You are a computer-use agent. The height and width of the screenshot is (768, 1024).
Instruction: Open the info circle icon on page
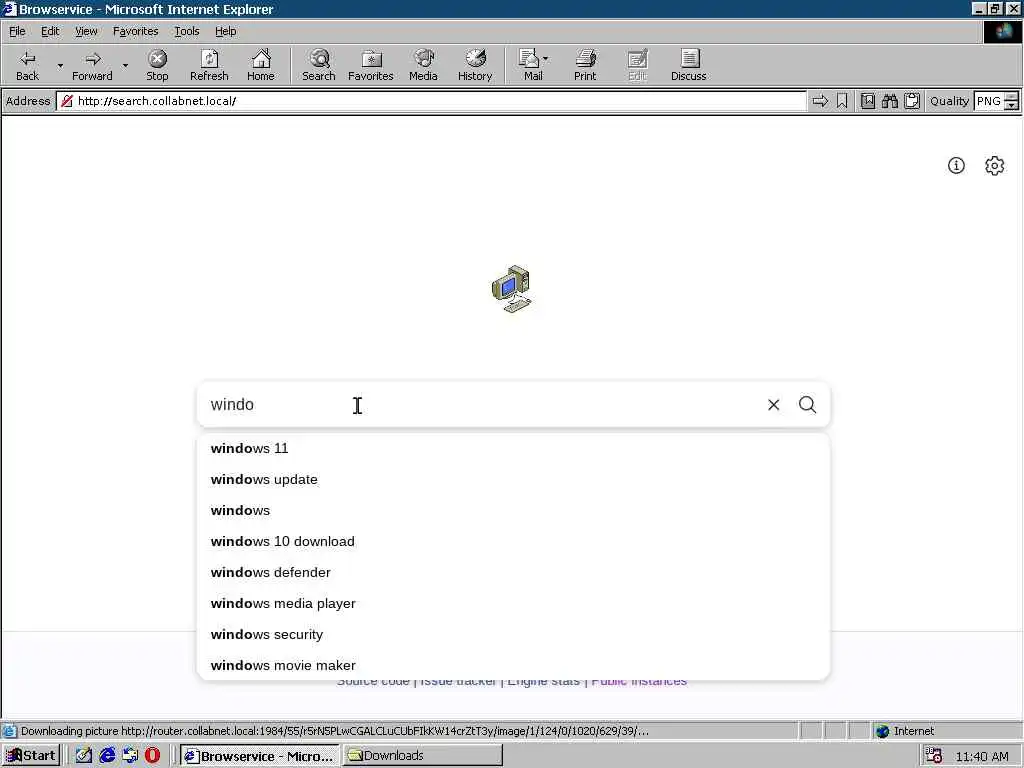pos(956,166)
